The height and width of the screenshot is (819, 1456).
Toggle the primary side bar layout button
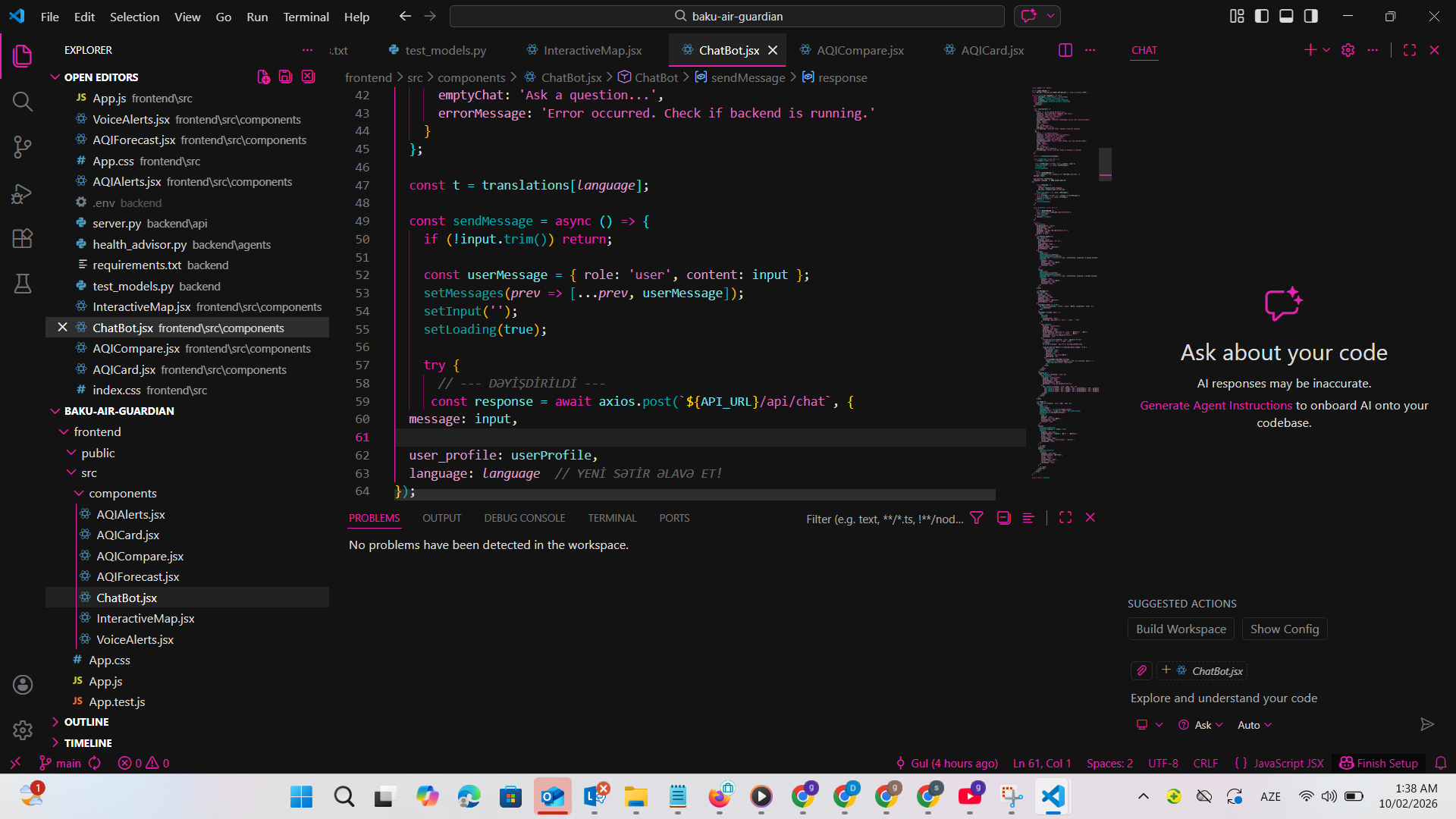click(1262, 16)
